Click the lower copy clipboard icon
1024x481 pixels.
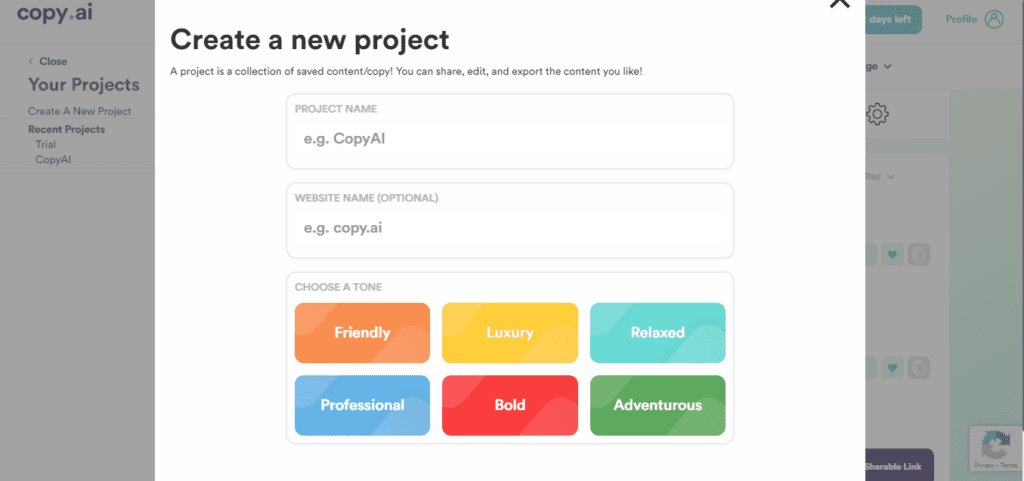coord(919,367)
